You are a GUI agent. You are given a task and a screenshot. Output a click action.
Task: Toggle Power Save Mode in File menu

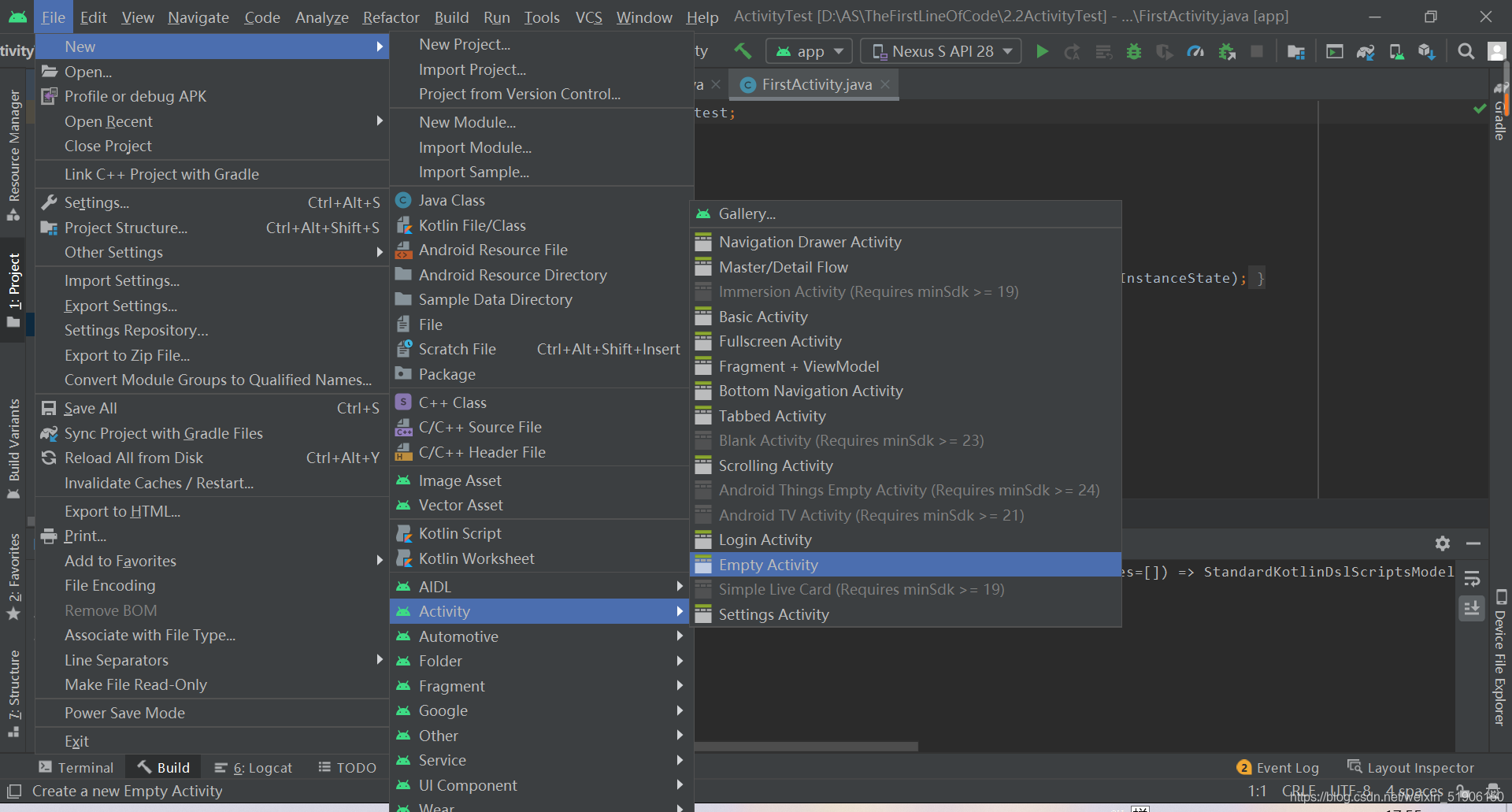pyautogui.click(x=212, y=713)
